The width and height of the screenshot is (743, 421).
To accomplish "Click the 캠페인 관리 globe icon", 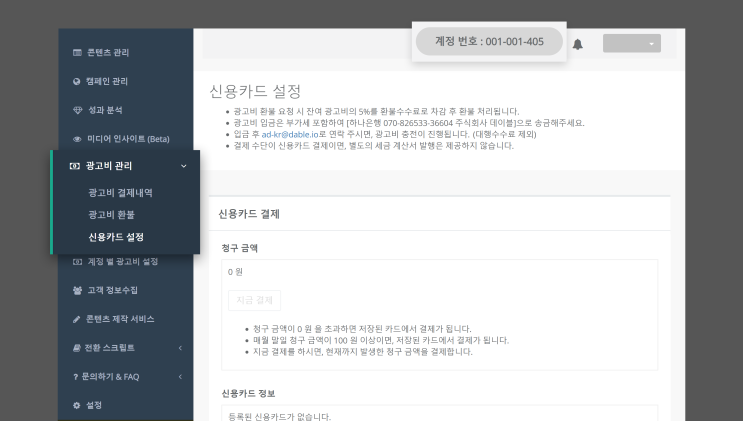I will coord(76,82).
